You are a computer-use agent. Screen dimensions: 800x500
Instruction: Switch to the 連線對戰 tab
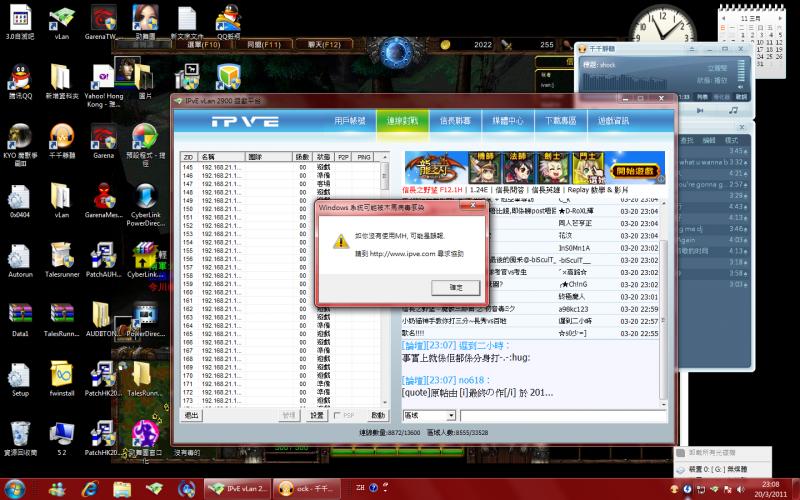[x=403, y=121]
